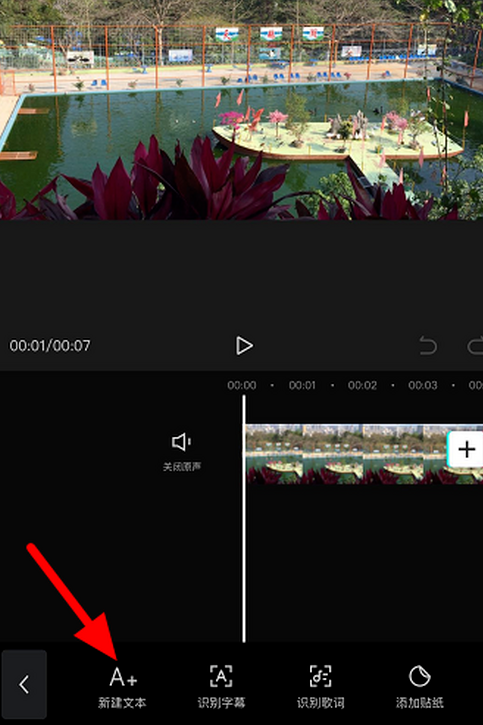Tap the pond video preview image
Screen dimensions: 483x725
tap(241, 110)
